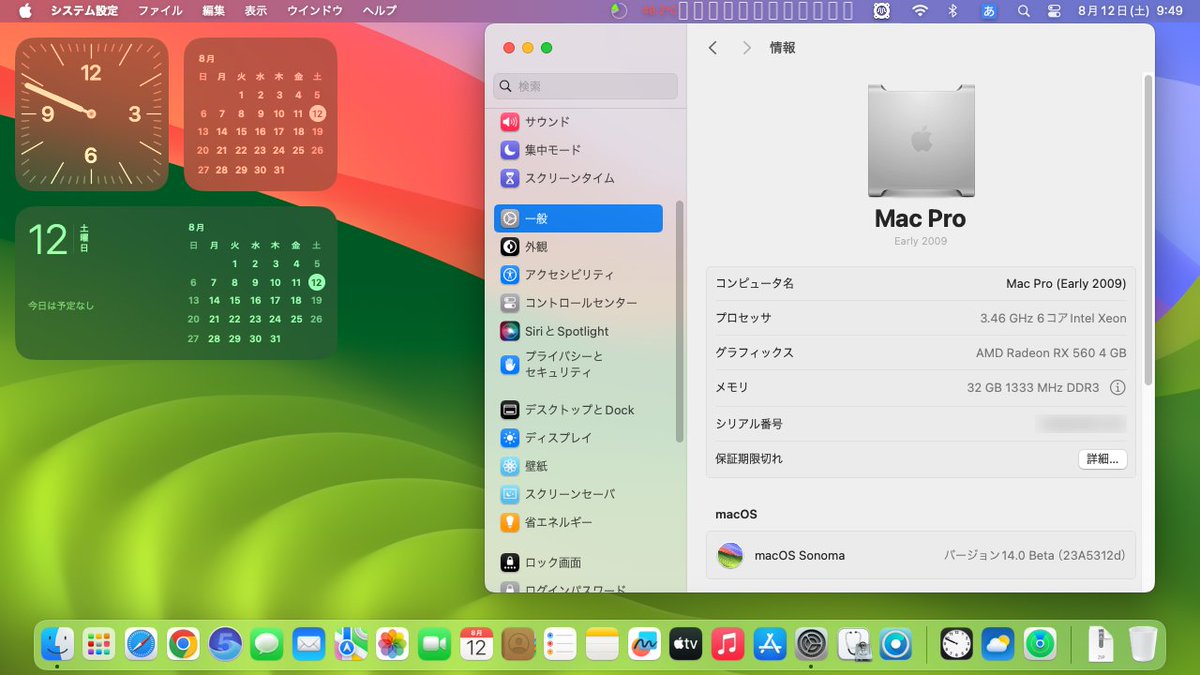The height and width of the screenshot is (675, 1200).
Task: Open コントロールセンター settings
Action: 578,302
